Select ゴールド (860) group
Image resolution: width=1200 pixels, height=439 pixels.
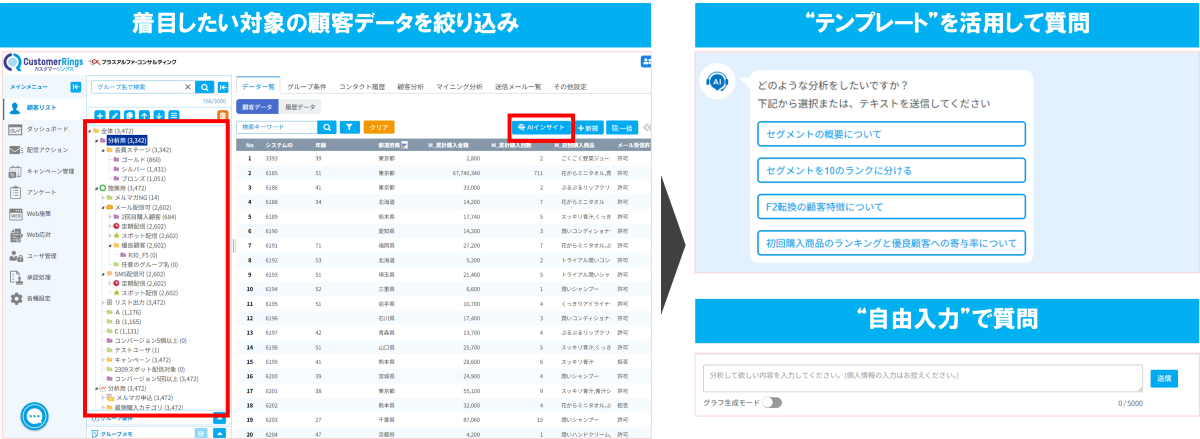coord(141,159)
